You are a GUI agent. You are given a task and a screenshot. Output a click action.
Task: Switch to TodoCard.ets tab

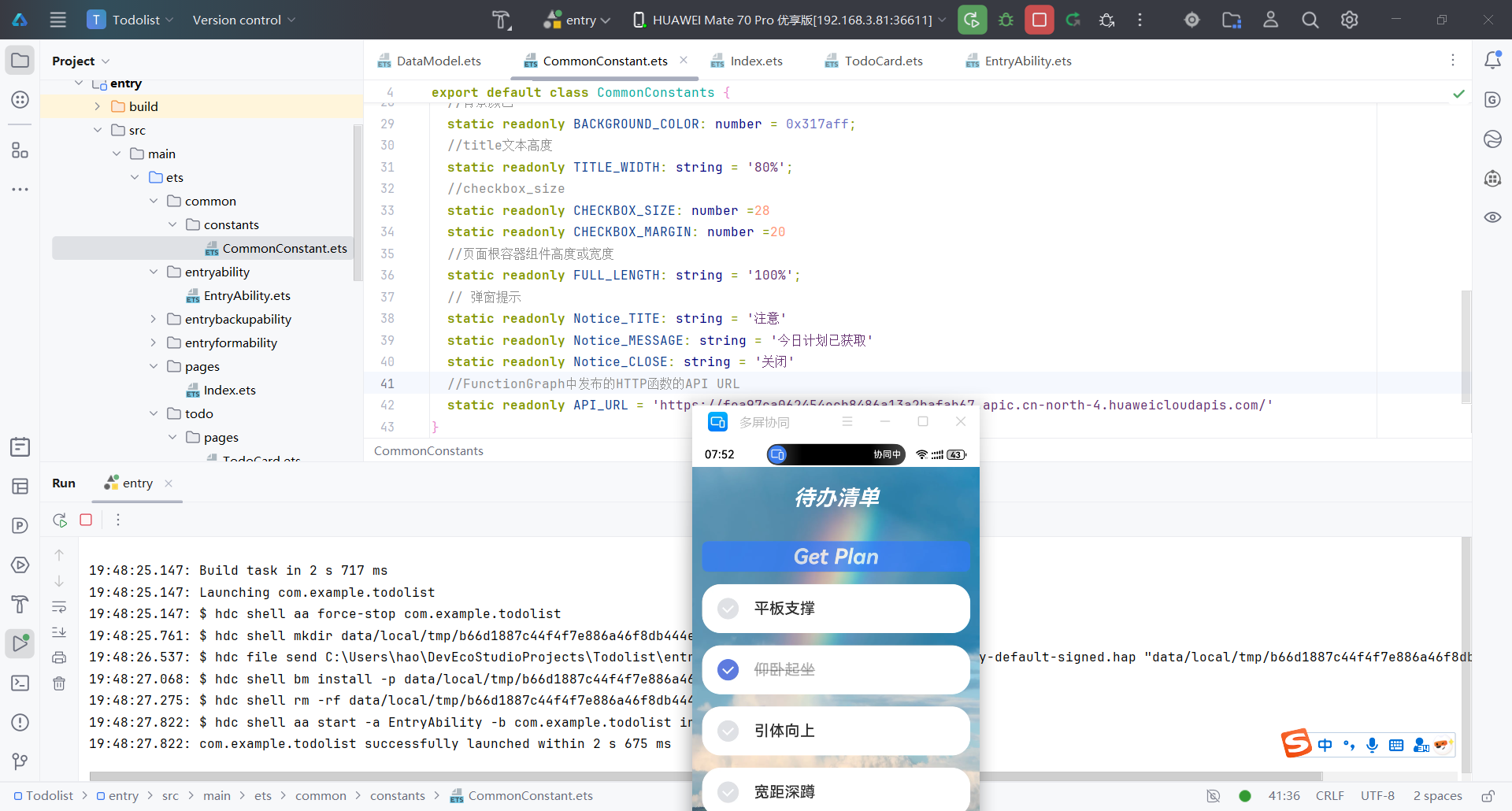[873, 61]
